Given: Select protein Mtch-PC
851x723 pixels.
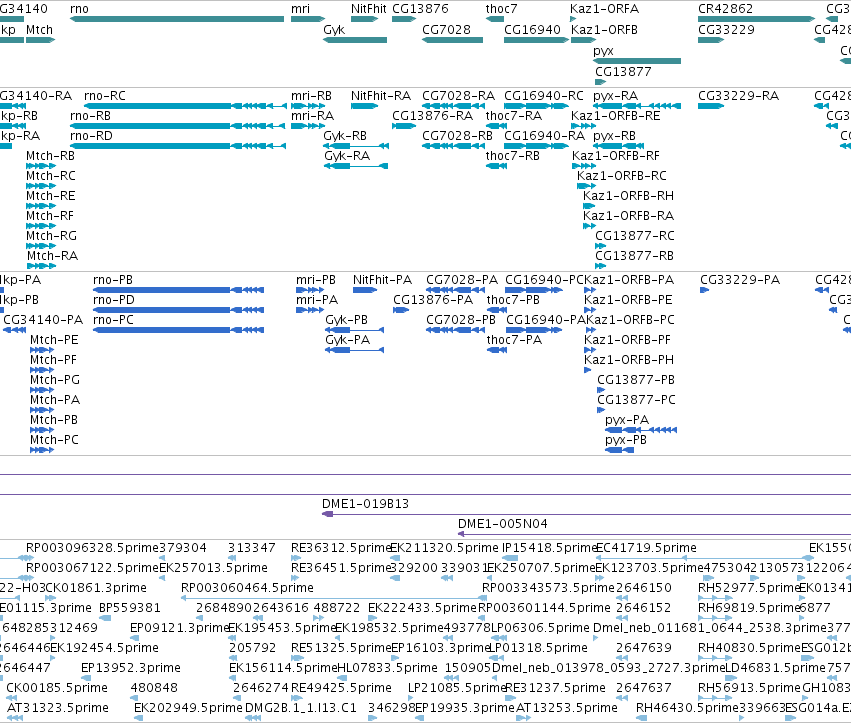Looking at the screenshot, I should pyautogui.click(x=54, y=440).
